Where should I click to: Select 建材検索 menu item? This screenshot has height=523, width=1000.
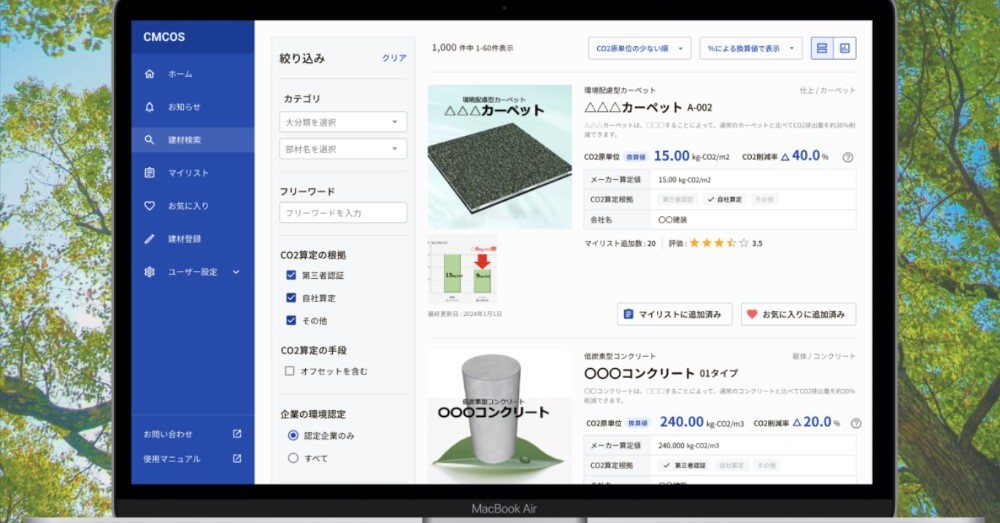[x=193, y=140]
